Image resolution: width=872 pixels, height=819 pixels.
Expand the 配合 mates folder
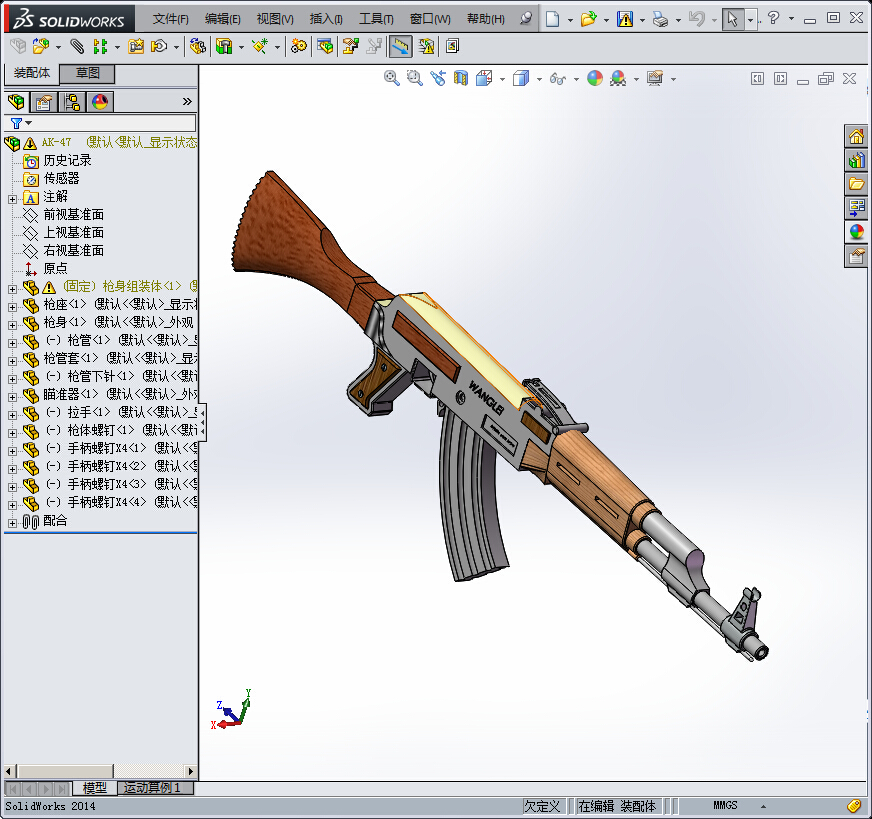(12, 523)
